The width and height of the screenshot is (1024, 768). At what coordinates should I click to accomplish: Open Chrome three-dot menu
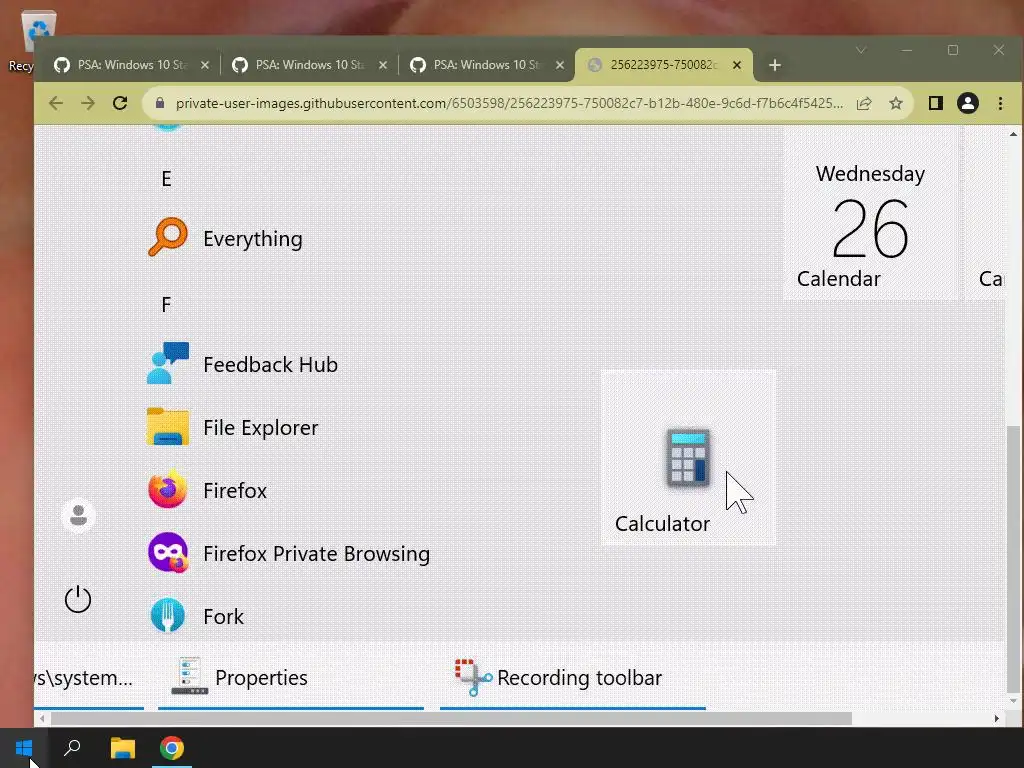pyautogui.click(x=1000, y=103)
